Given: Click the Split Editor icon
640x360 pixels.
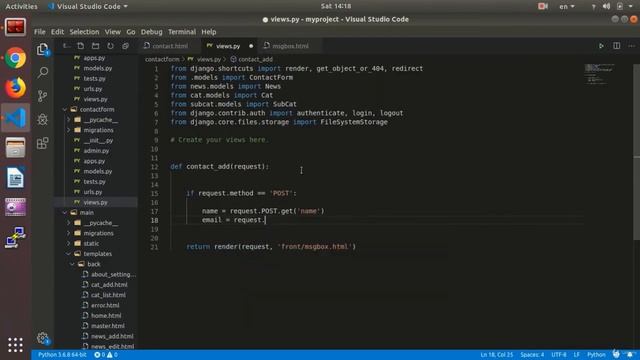Looking at the screenshot, I should pos(616,46).
